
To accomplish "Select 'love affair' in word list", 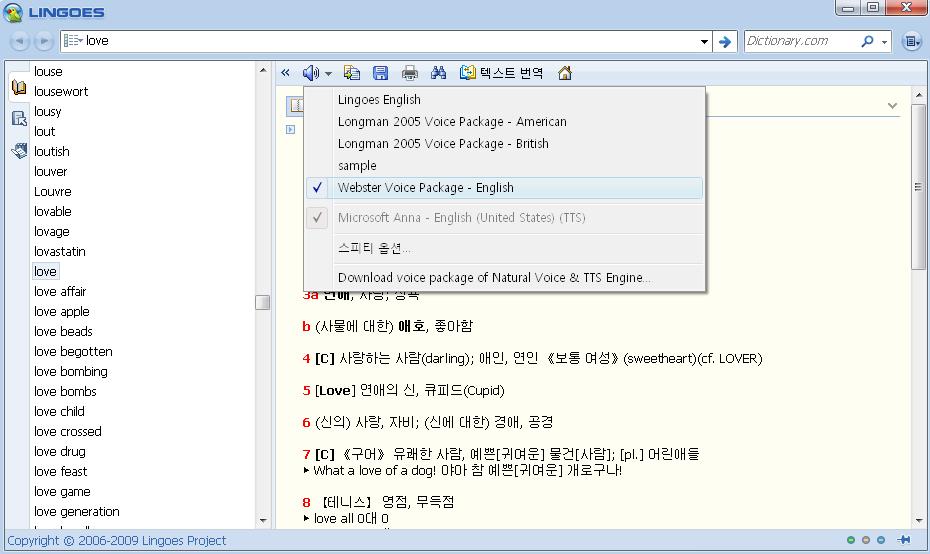I will pos(60,291).
